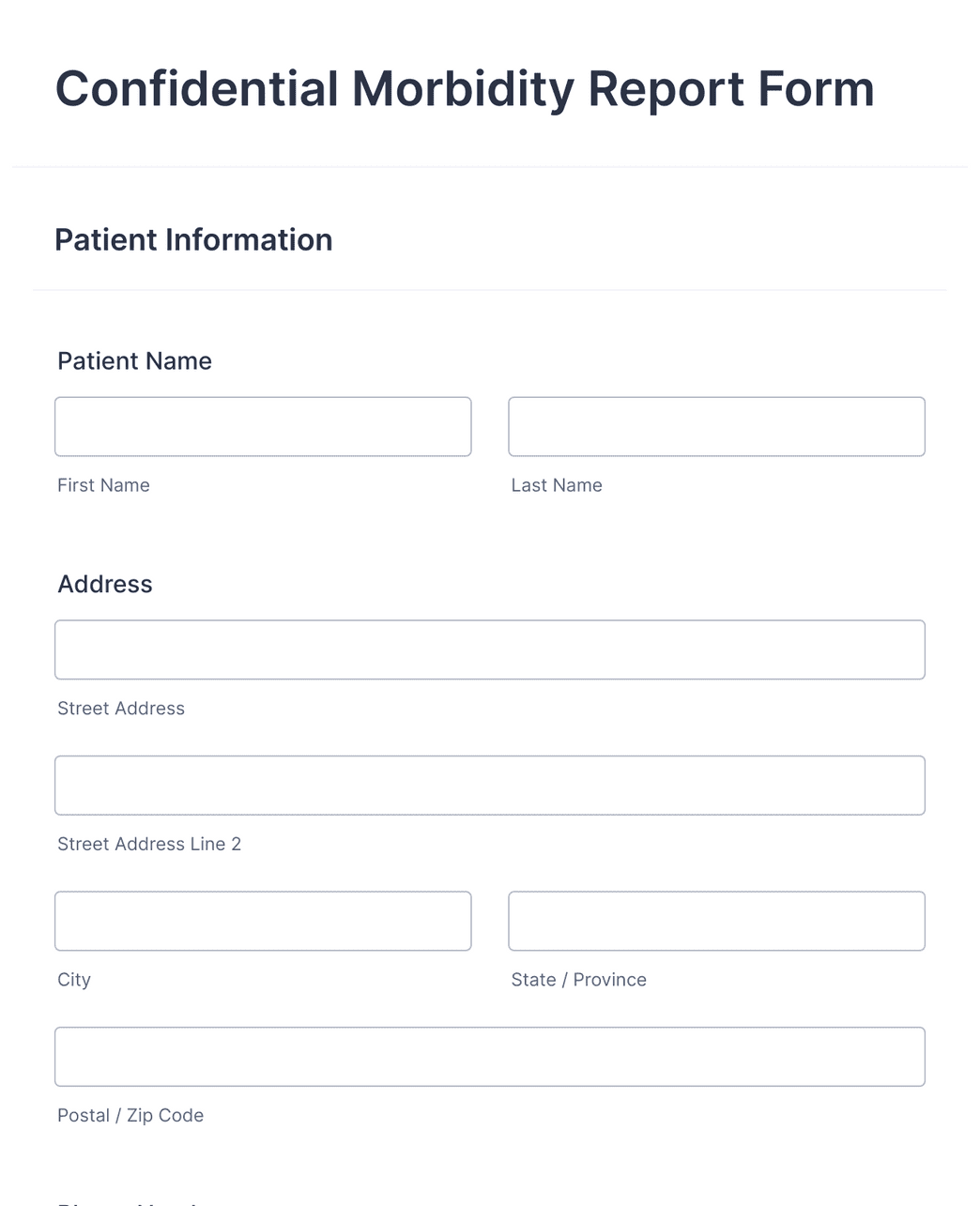The width and height of the screenshot is (980, 1206).
Task: Select the State / Province label
Action: (x=578, y=979)
